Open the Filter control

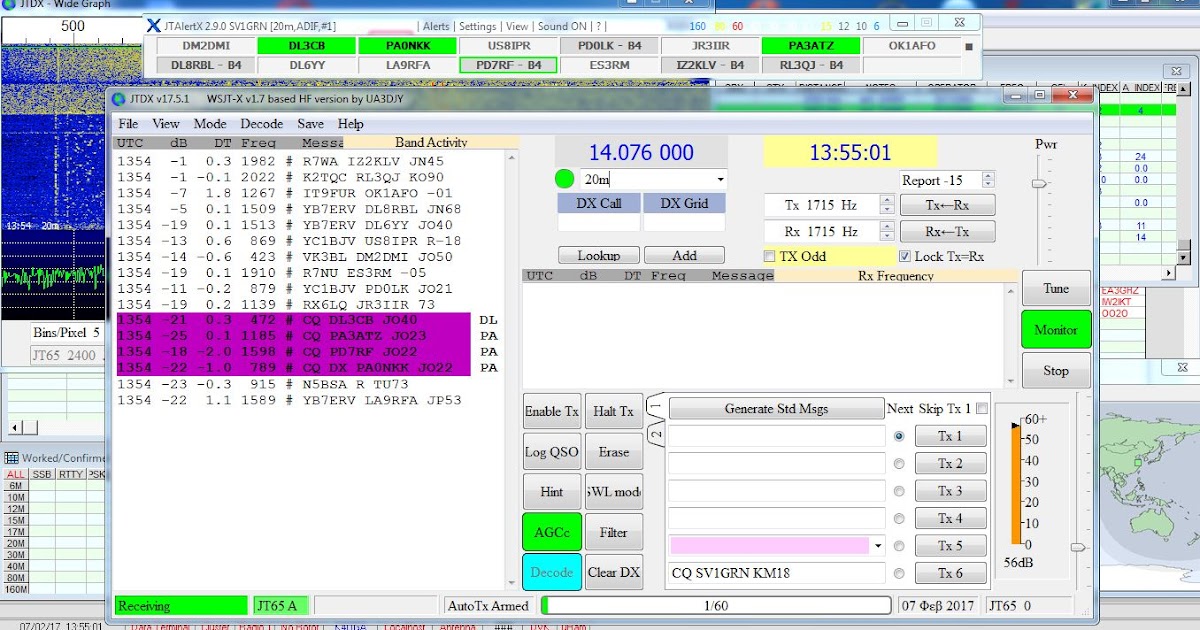point(613,532)
